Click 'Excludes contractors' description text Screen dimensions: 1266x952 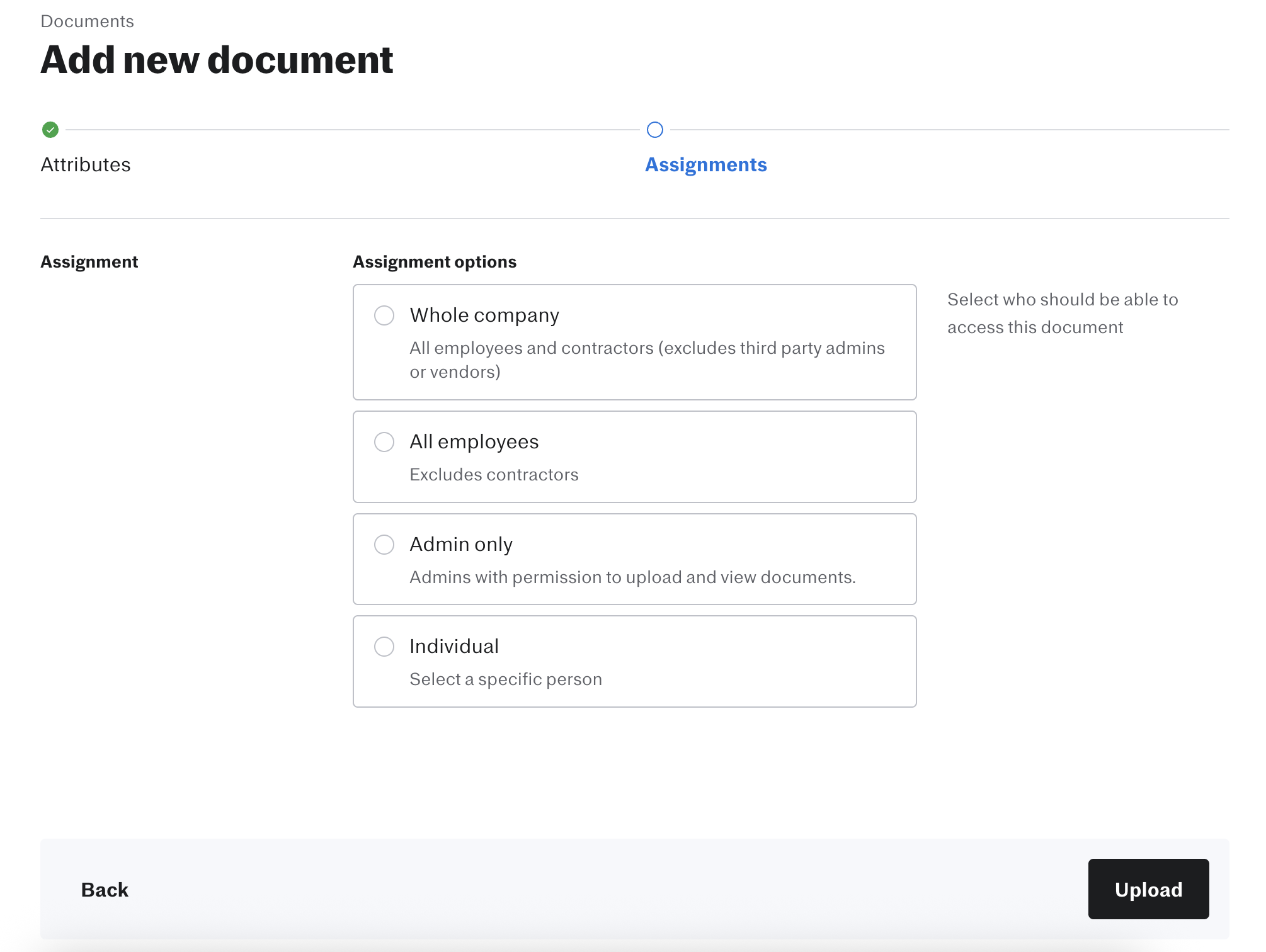coord(494,475)
